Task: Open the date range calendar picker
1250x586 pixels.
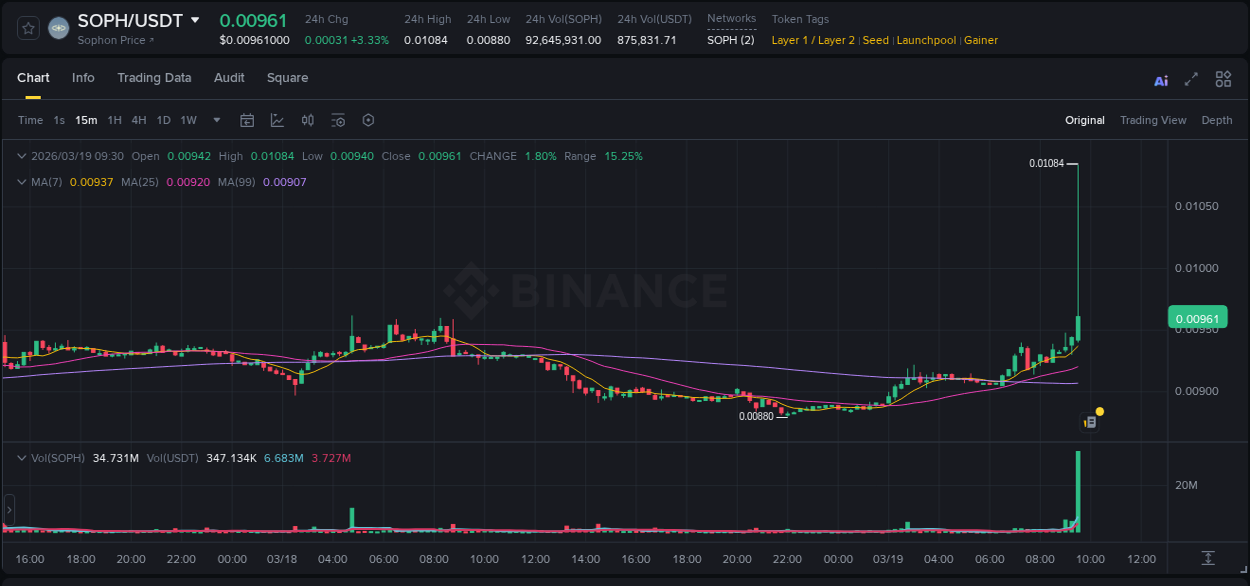Action: point(247,120)
